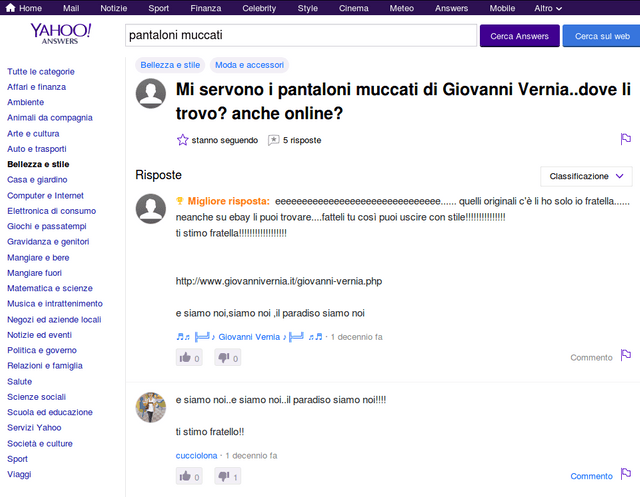640x497 pixels.
Task: Open the Moda e accessori category tag
Action: pyautogui.click(x=249, y=65)
